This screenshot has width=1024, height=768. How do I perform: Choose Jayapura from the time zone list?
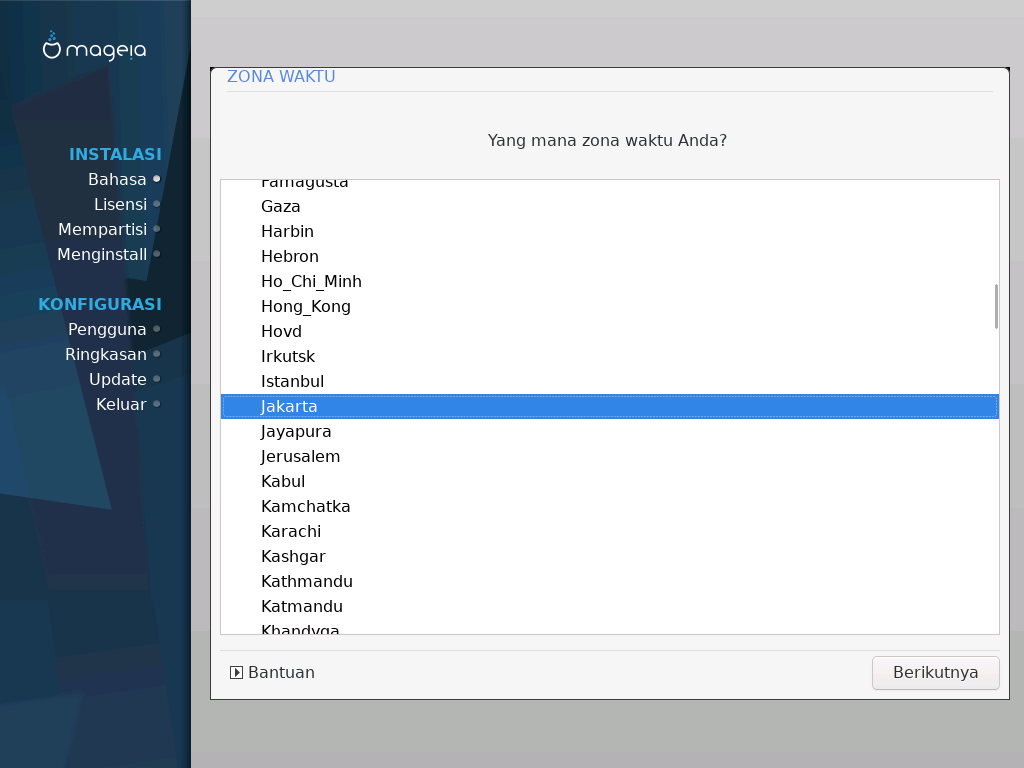click(x=296, y=432)
